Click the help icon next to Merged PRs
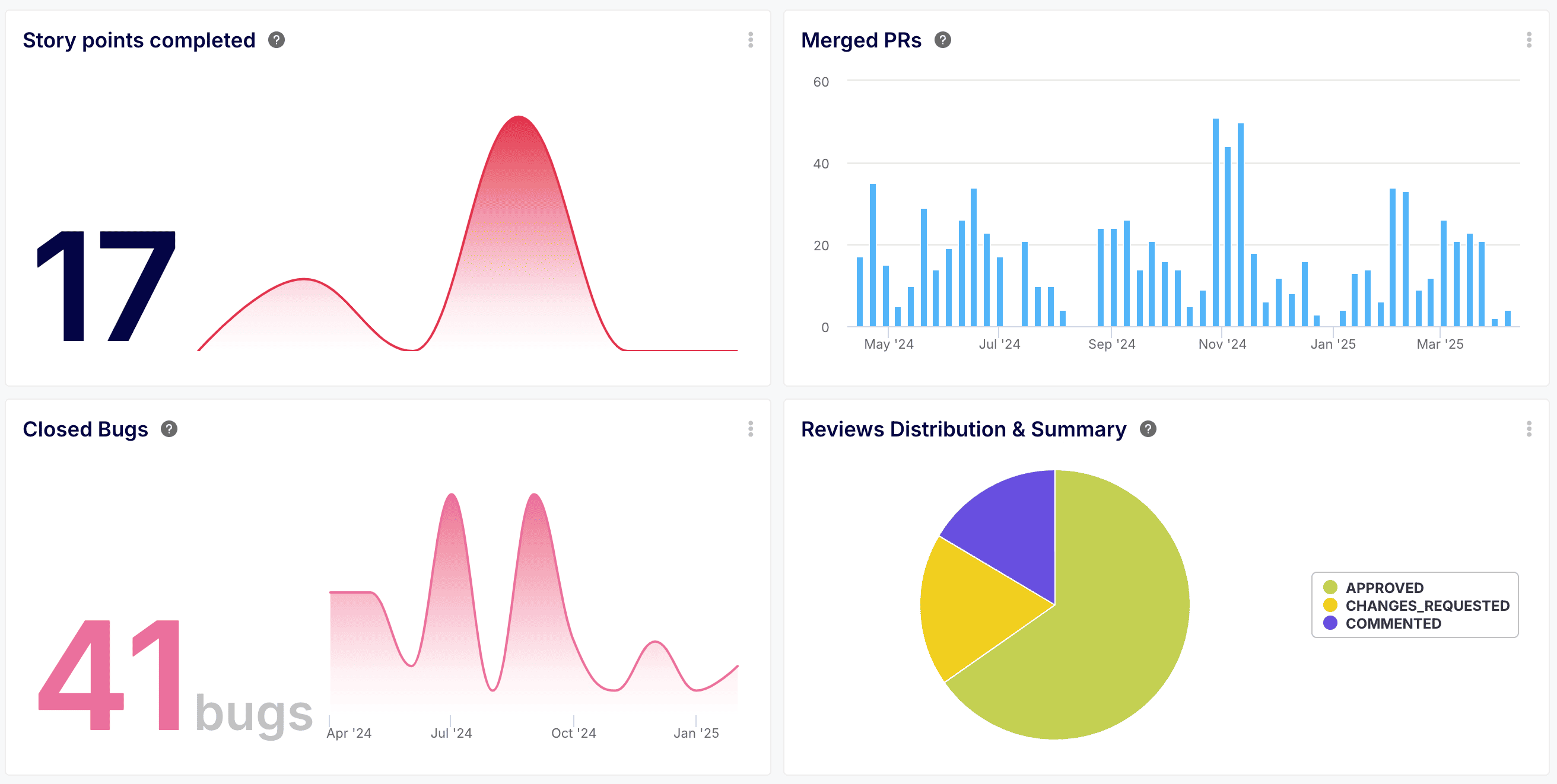1557x784 pixels. (943, 40)
